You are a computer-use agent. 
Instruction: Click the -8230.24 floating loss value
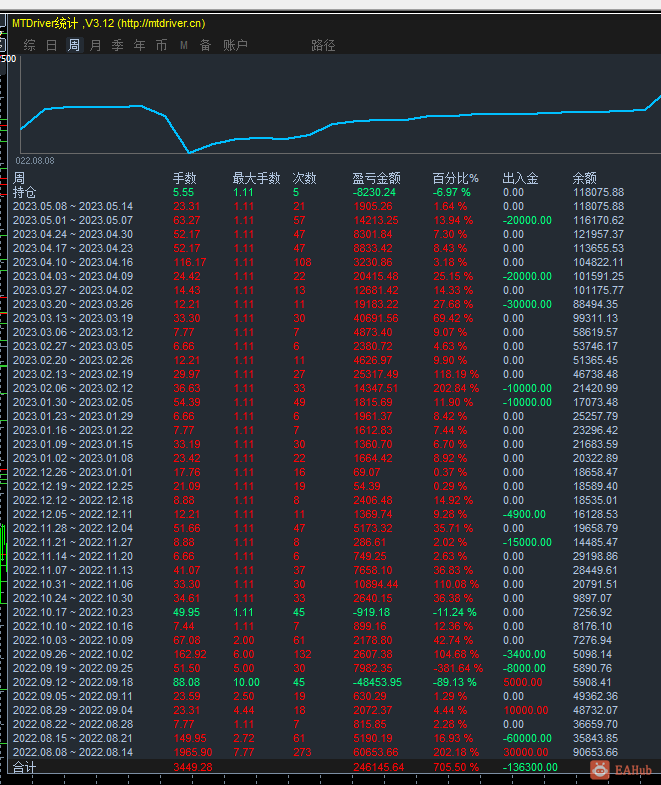click(x=374, y=192)
